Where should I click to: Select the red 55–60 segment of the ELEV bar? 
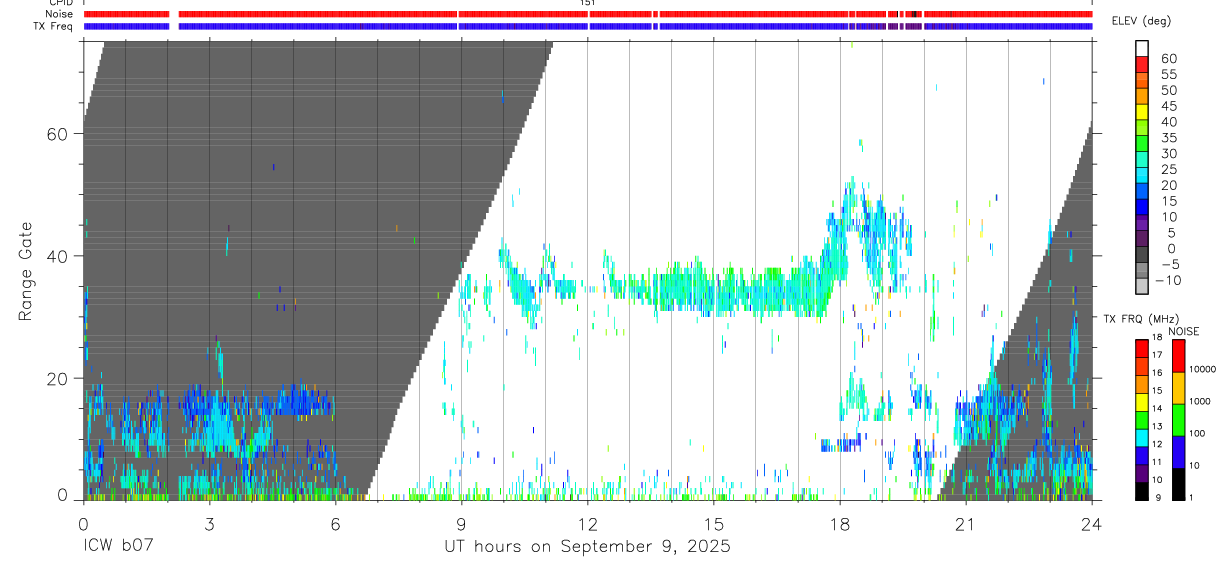(1142, 65)
